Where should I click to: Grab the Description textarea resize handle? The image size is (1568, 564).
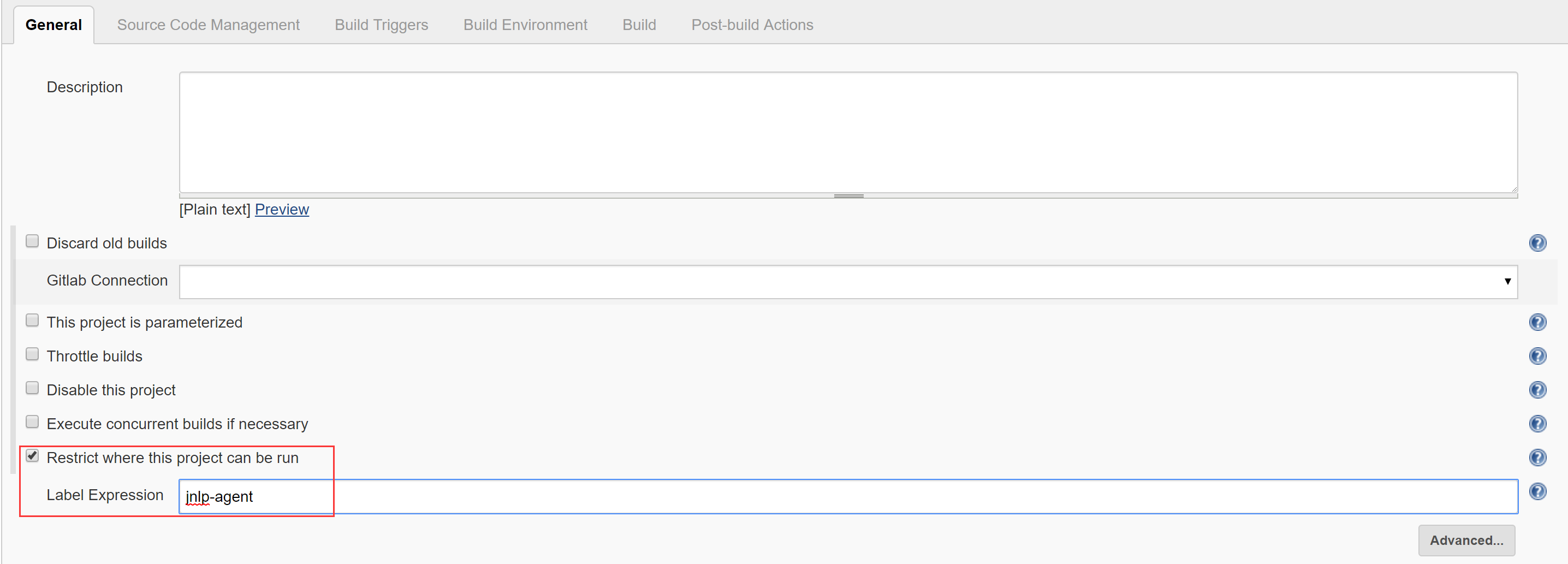coord(848,196)
